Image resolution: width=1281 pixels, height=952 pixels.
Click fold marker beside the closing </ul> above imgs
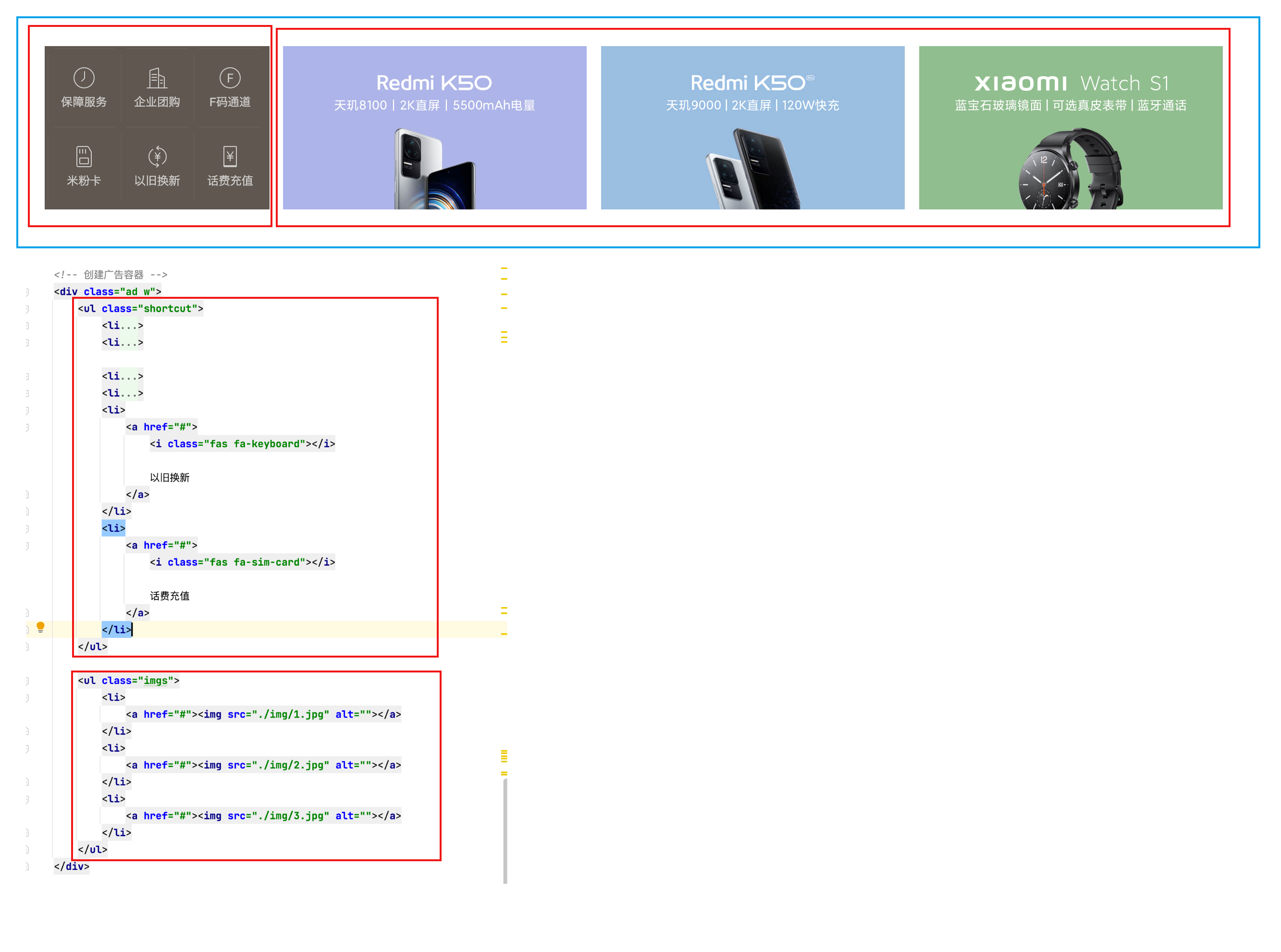[27, 647]
